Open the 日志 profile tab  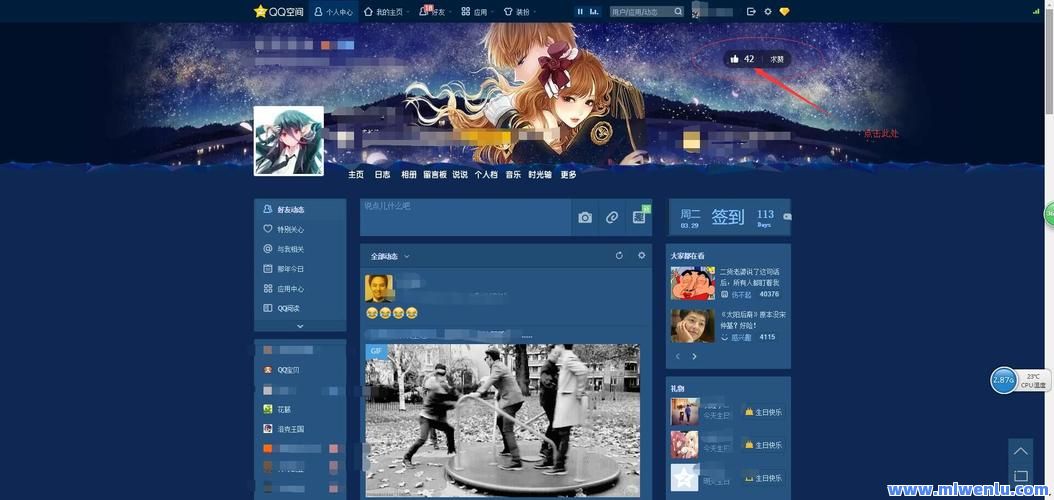(382, 174)
